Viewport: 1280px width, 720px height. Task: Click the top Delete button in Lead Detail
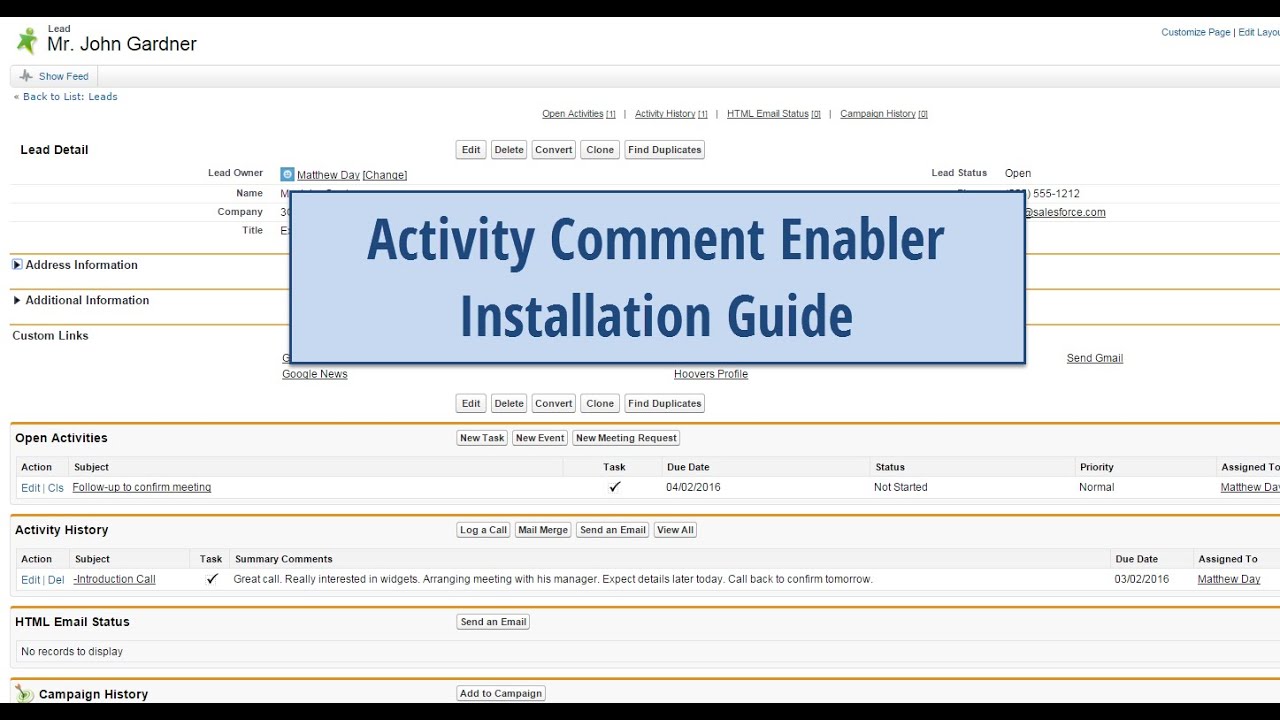(x=509, y=150)
